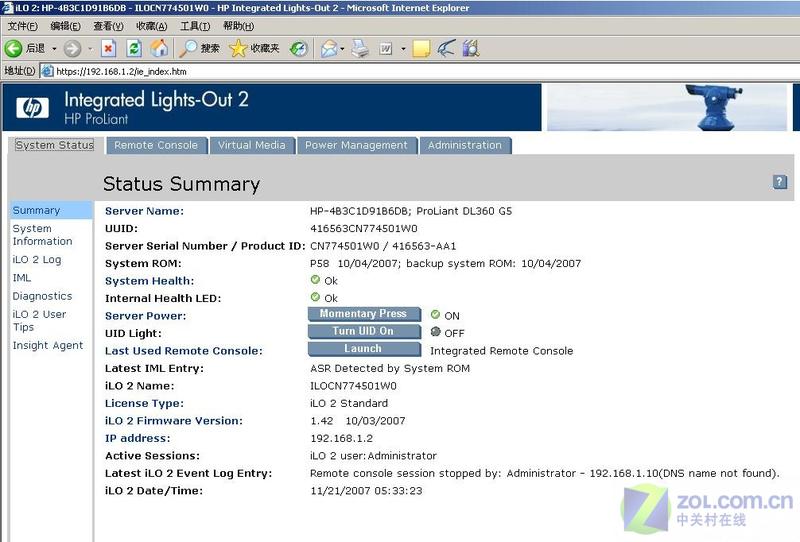This screenshot has height=542, width=800.
Task: Click the green Server Power ON indicator
Action: [x=435, y=314]
